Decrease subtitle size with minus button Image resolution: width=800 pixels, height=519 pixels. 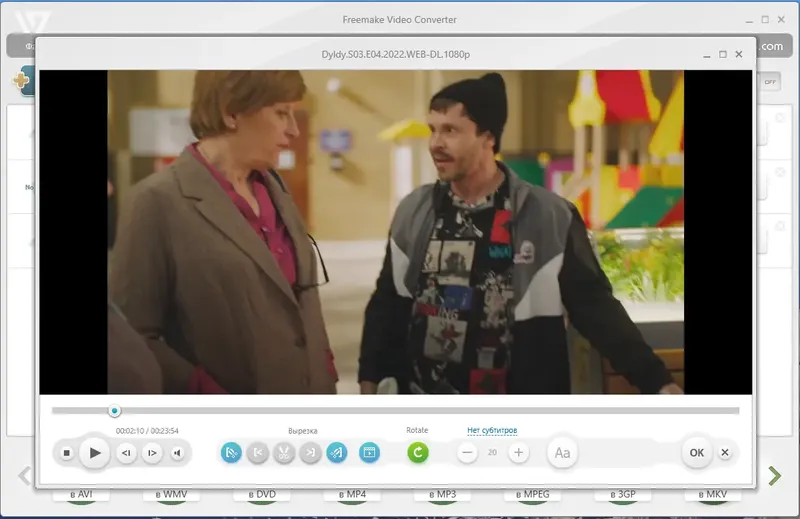[x=467, y=453]
